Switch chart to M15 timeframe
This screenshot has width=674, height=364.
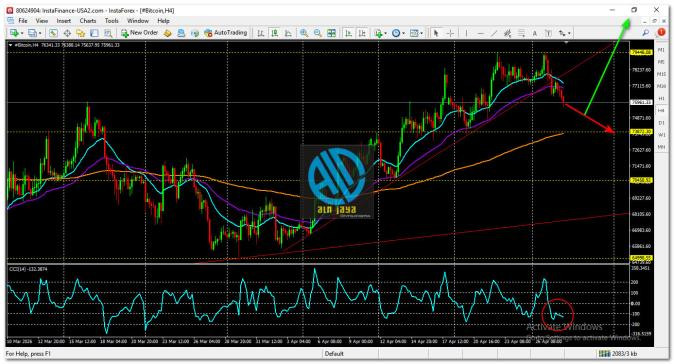click(x=661, y=74)
